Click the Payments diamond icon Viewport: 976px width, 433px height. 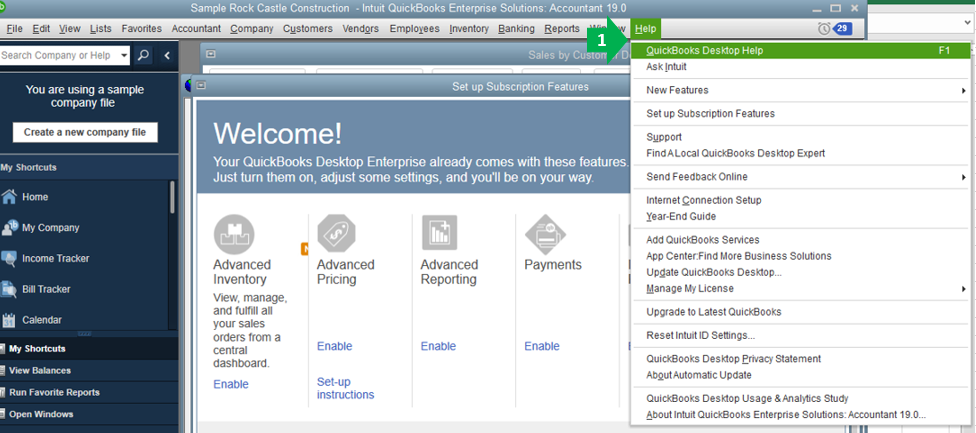click(545, 235)
